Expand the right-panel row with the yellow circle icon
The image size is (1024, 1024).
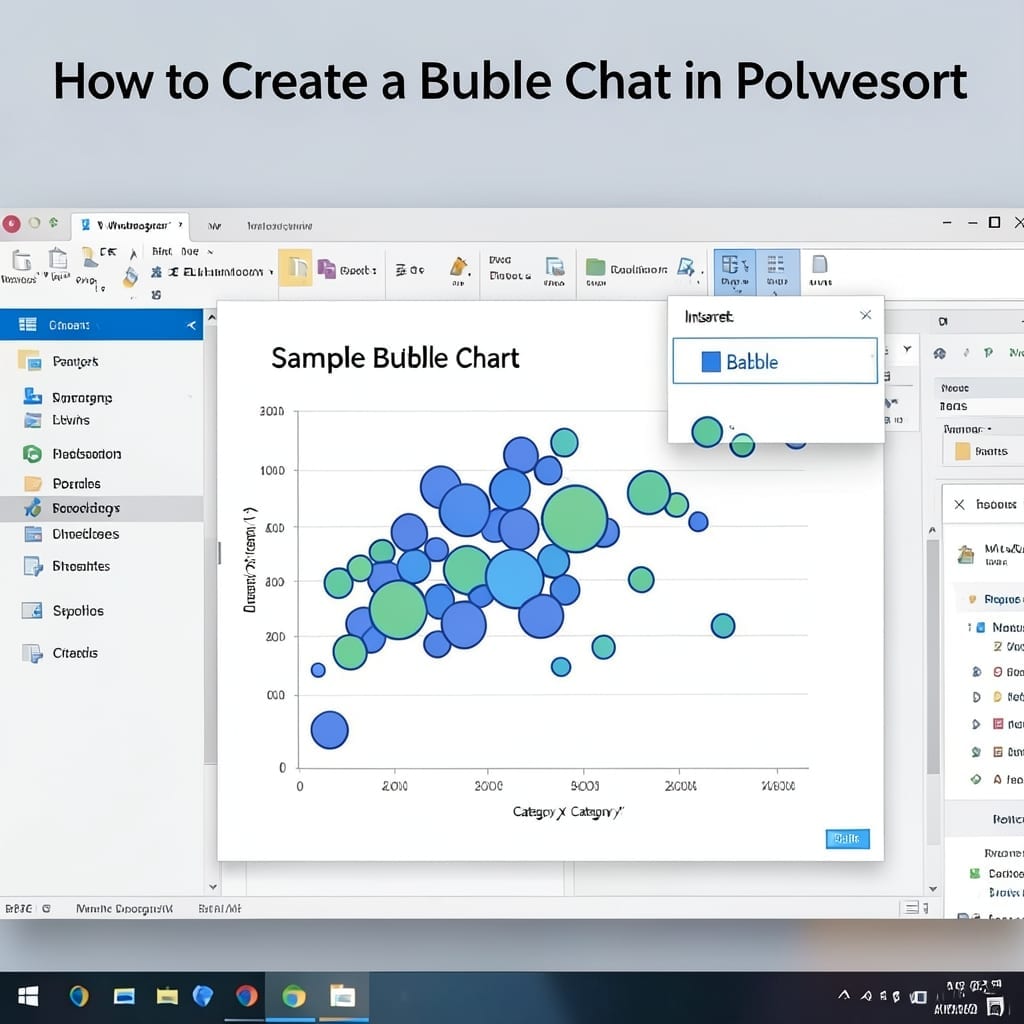pos(976,697)
